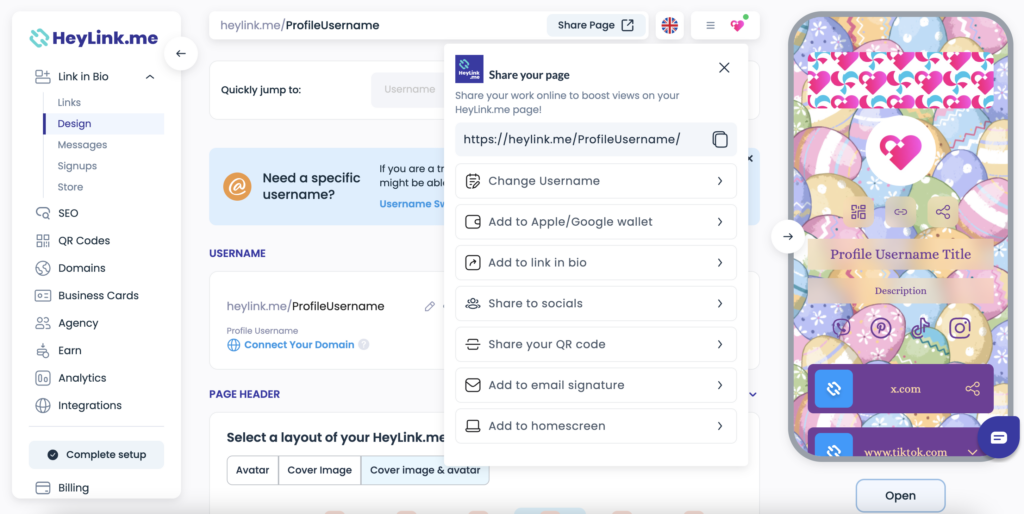
Task: Open Signups sidebar item
Action: coord(77,166)
